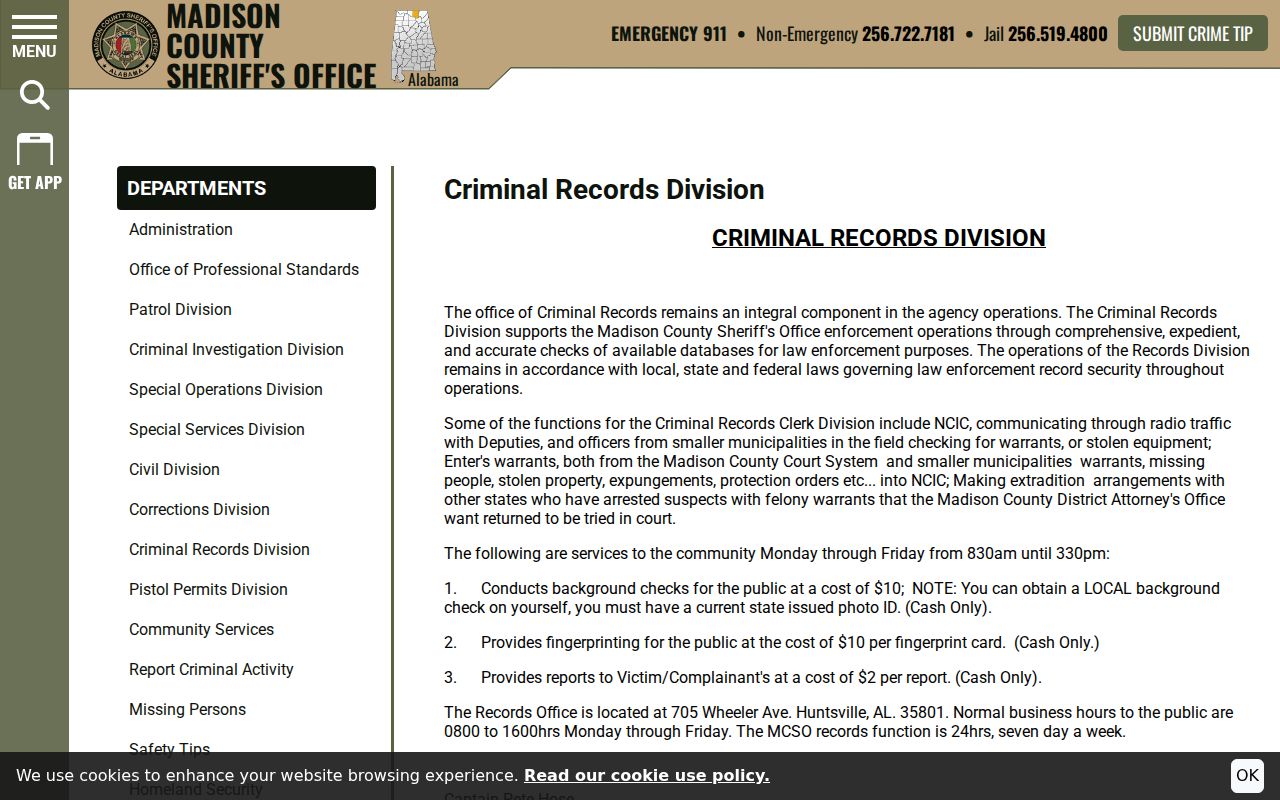
Task: Open Report Criminal Activity page
Action: coord(211,669)
